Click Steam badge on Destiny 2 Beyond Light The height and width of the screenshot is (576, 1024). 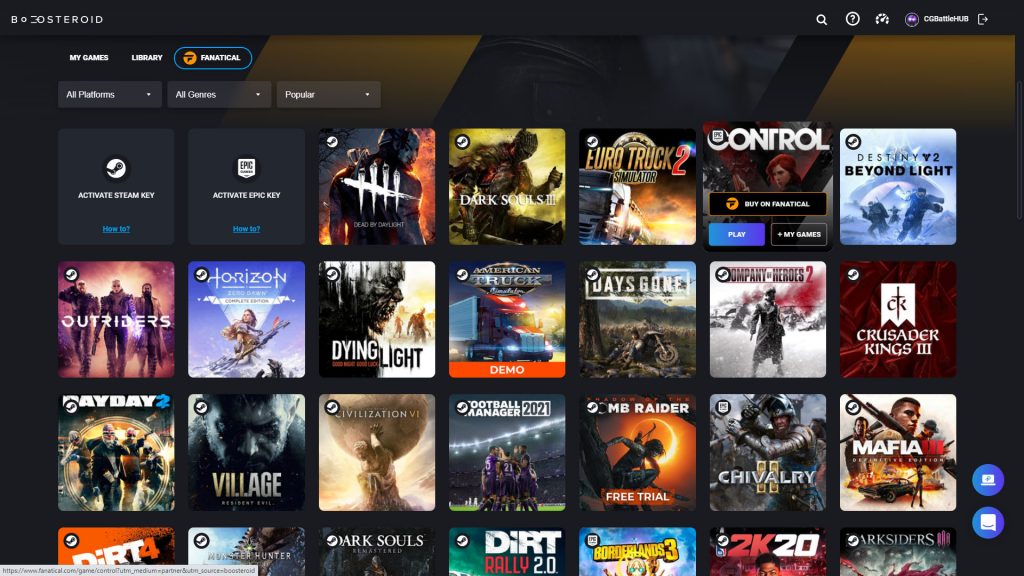pyautogui.click(x=853, y=141)
